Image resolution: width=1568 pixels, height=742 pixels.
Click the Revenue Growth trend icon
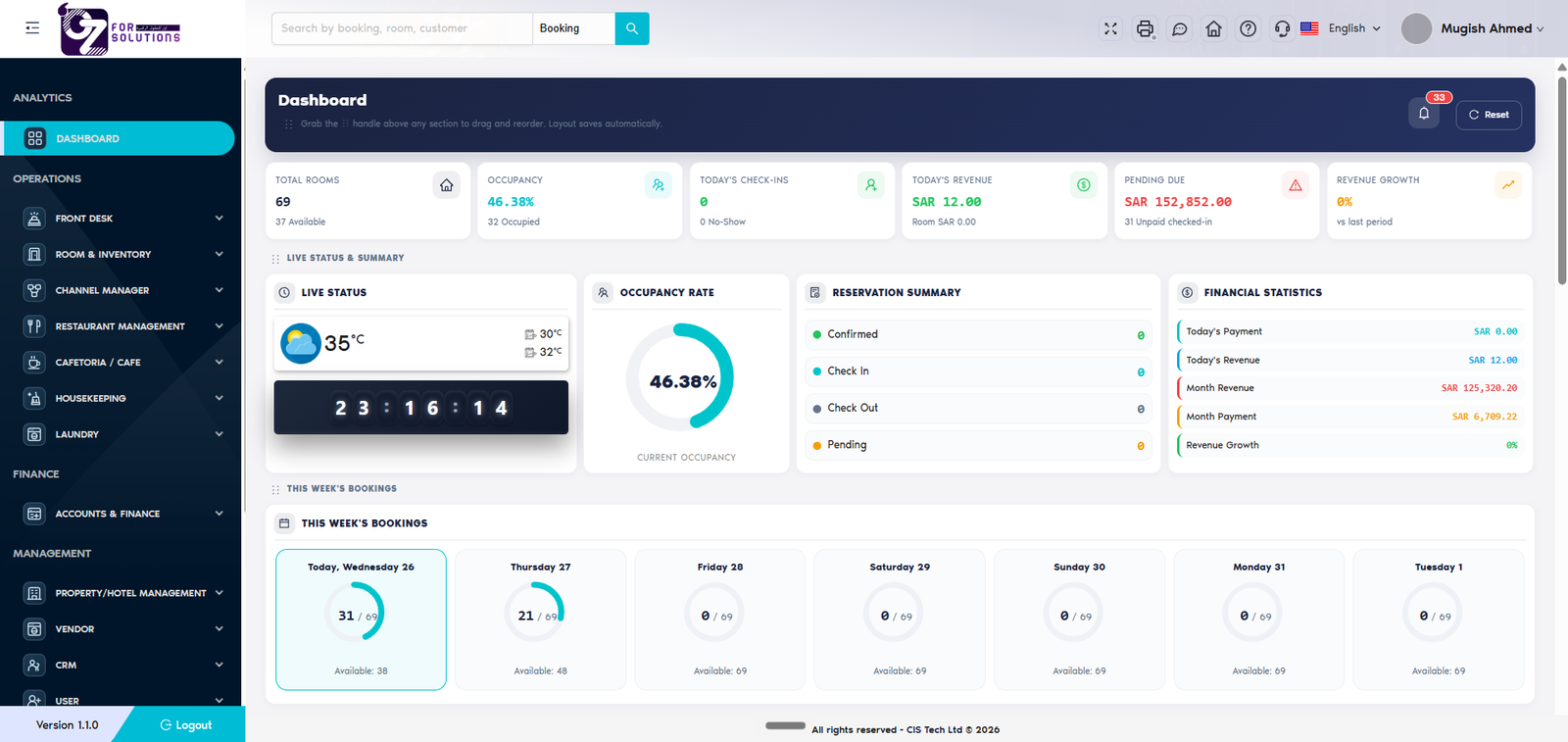point(1508,185)
